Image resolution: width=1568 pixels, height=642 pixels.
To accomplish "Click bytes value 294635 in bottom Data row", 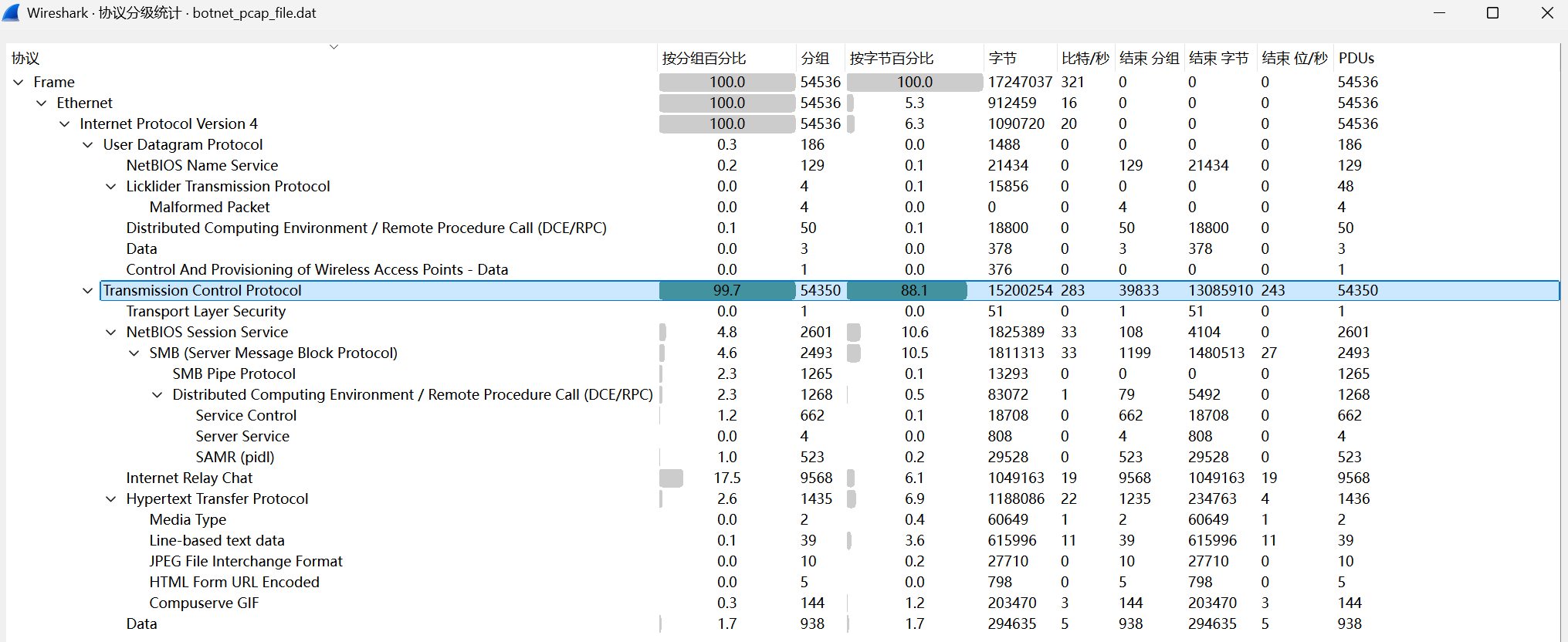I will (x=1012, y=623).
